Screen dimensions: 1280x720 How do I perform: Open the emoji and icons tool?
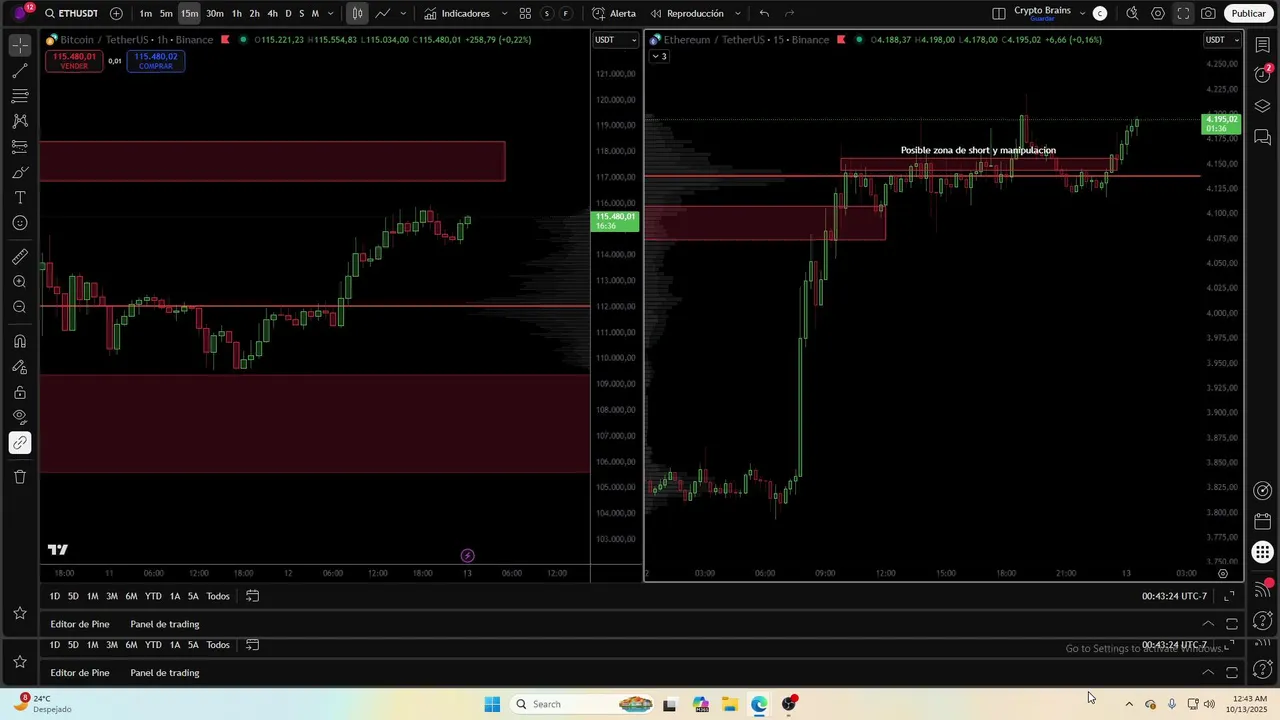click(20, 223)
